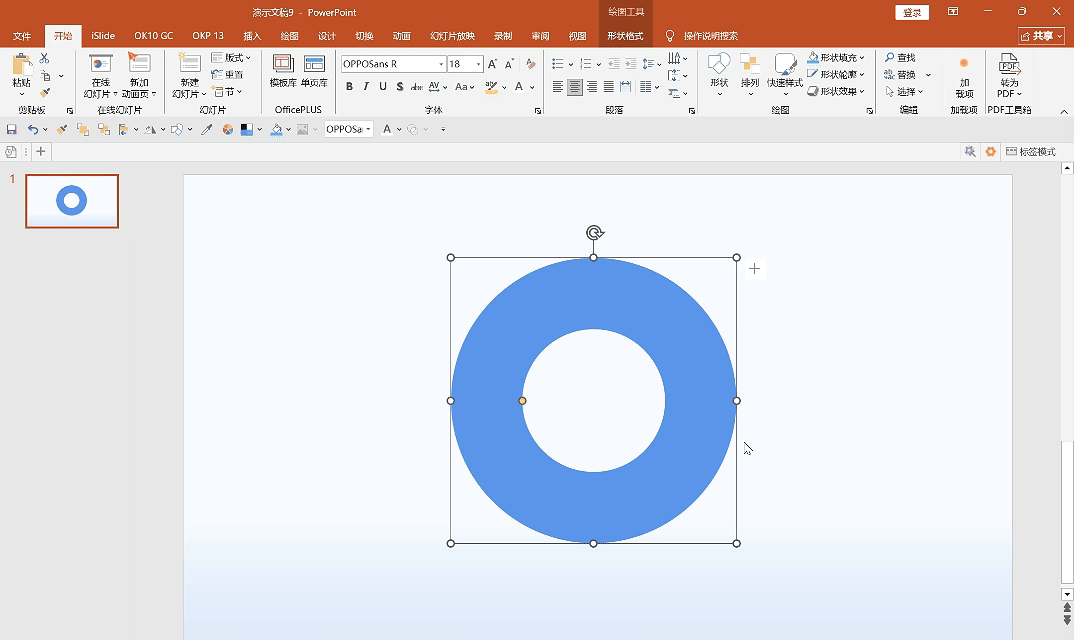Open the 模板库 template library
1074x640 pixels.
[283, 71]
